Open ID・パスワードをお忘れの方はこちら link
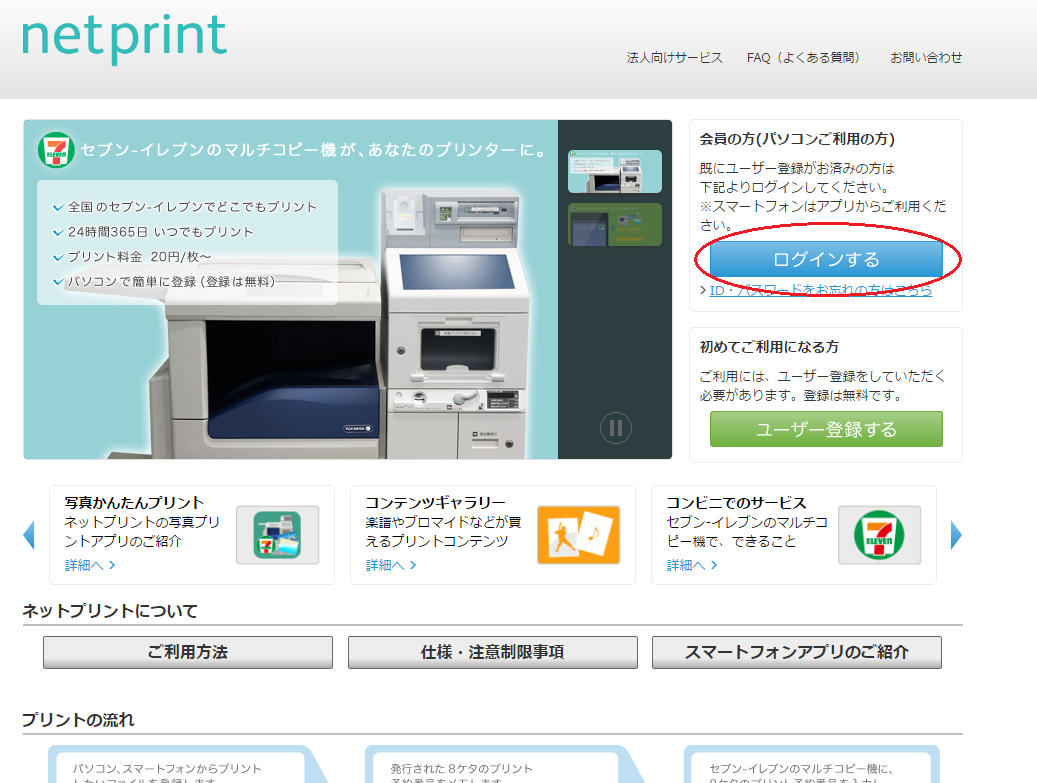Screen dimensions: 1037x783 821,290
